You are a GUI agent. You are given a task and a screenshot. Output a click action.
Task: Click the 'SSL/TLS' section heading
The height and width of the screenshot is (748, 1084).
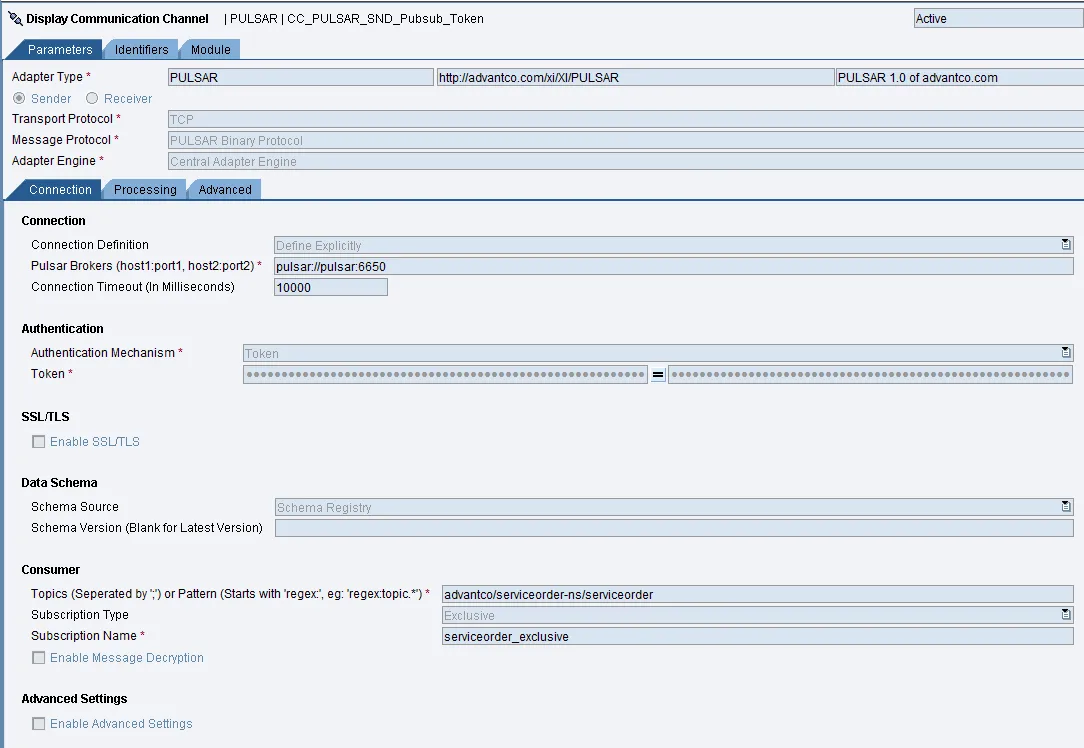coord(46,417)
